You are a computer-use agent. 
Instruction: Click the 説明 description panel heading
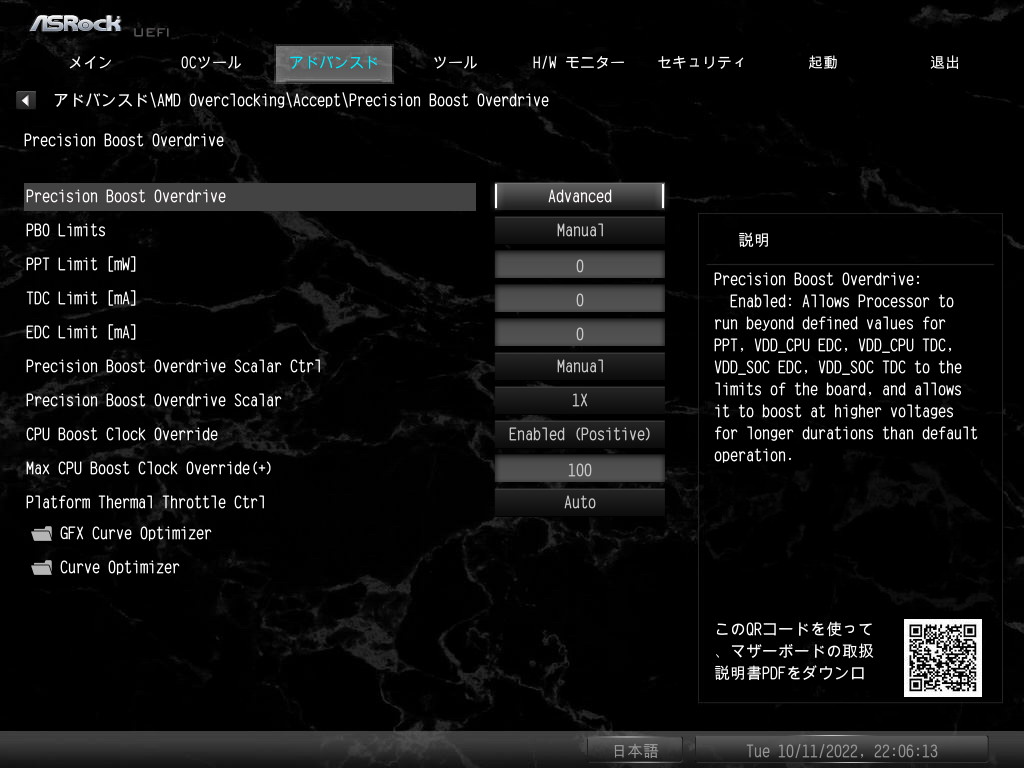click(754, 240)
